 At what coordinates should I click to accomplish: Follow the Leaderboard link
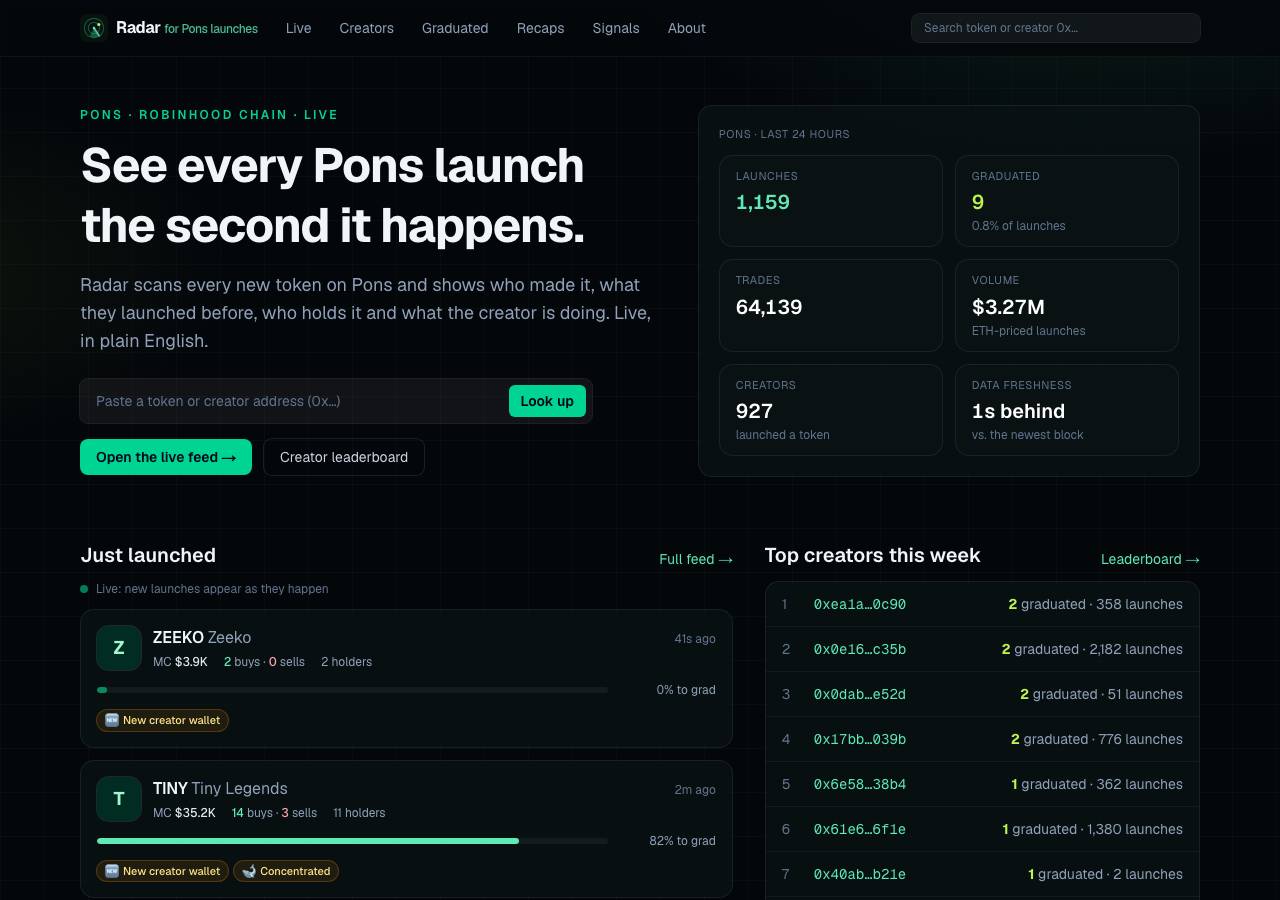coord(1150,559)
